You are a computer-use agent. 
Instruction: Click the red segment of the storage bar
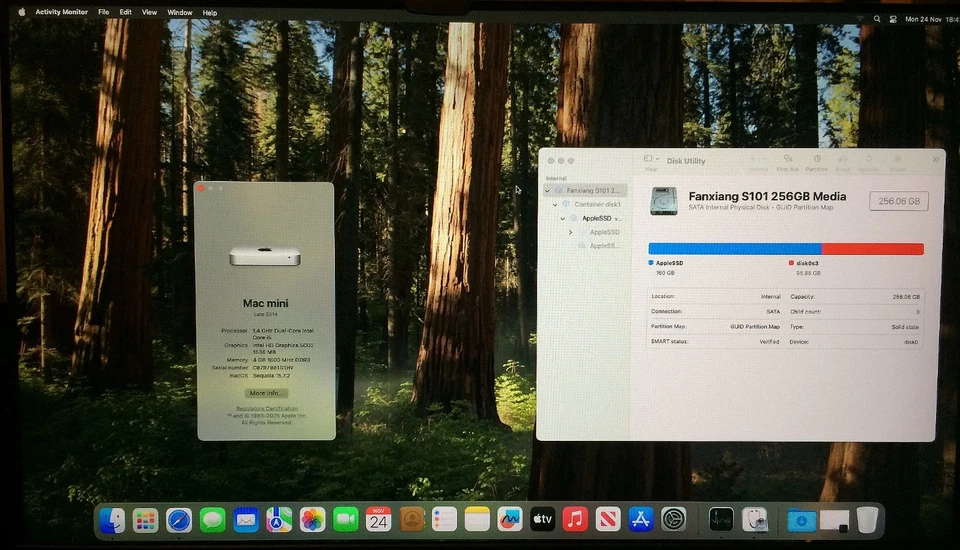click(x=872, y=248)
